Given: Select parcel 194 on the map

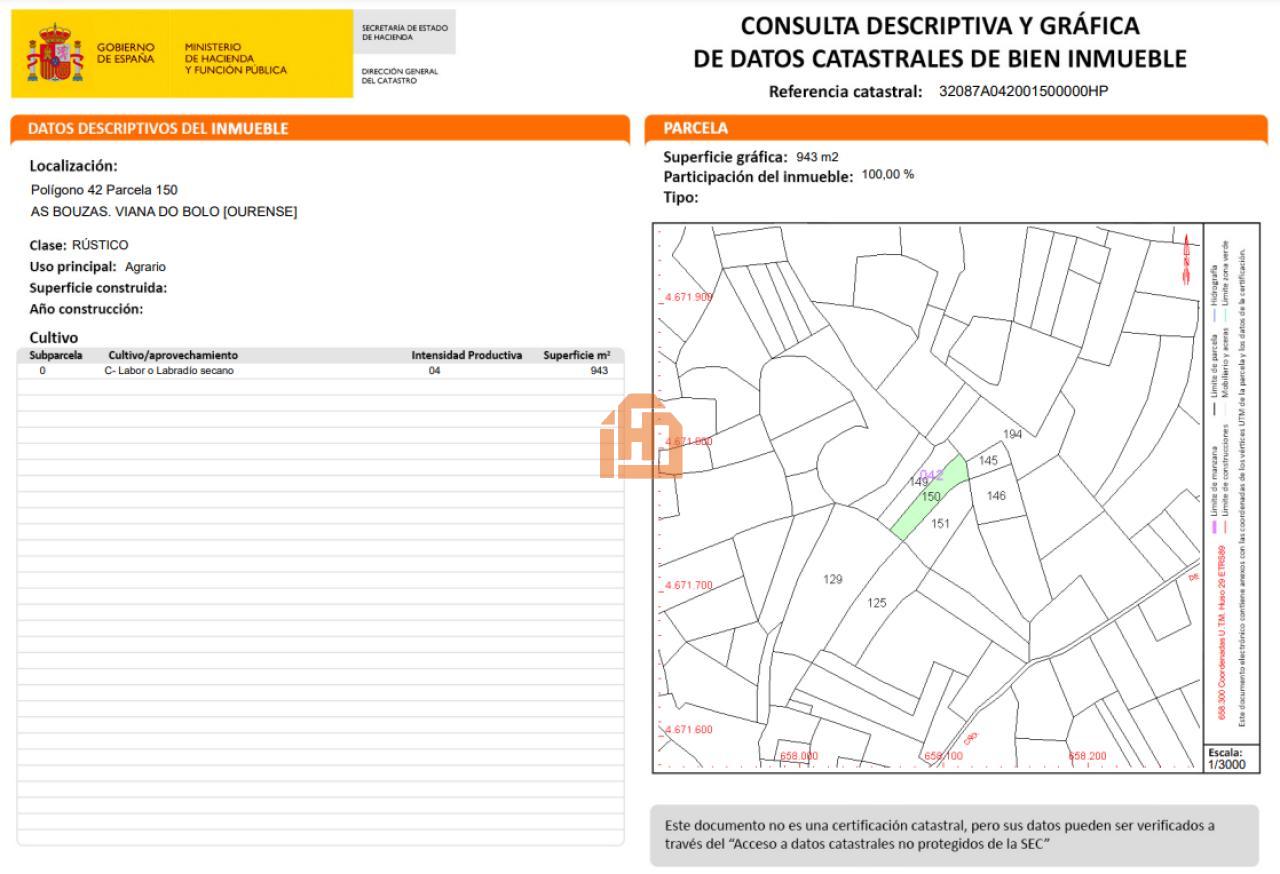Looking at the screenshot, I should coord(1013,434).
